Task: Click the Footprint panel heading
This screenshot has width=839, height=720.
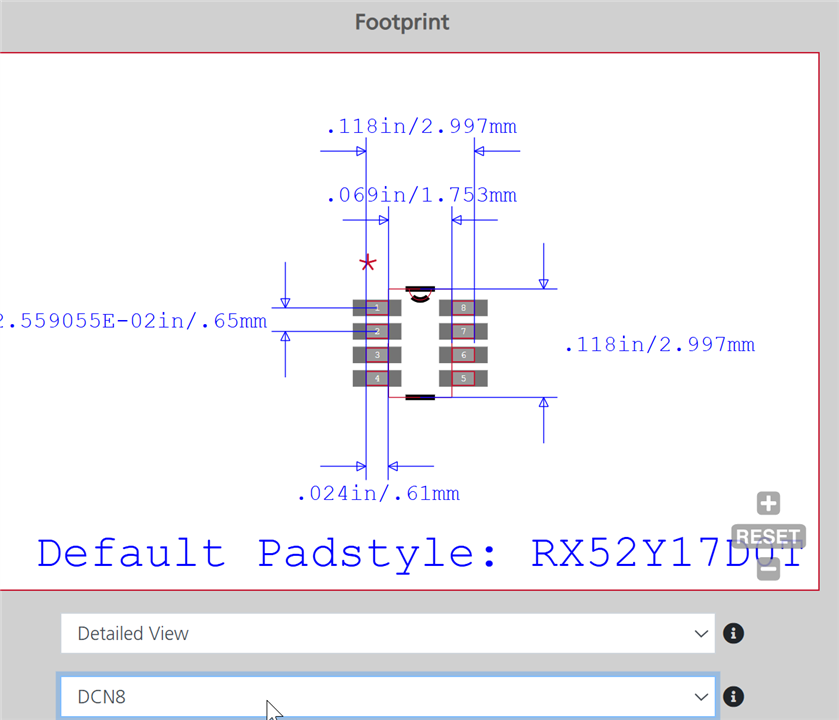Action: pos(402,22)
